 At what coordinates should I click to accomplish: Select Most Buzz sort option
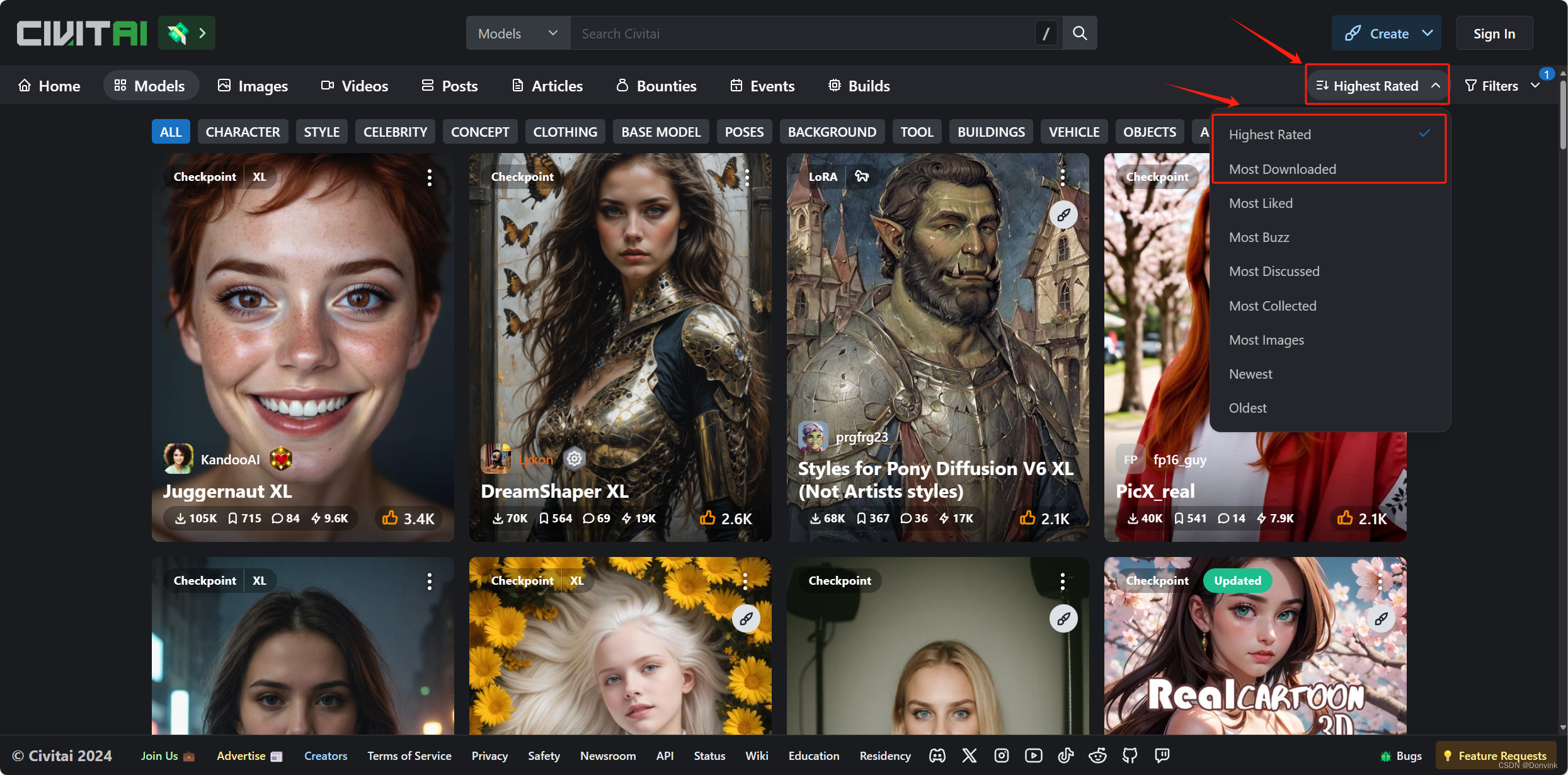point(1330,237)
